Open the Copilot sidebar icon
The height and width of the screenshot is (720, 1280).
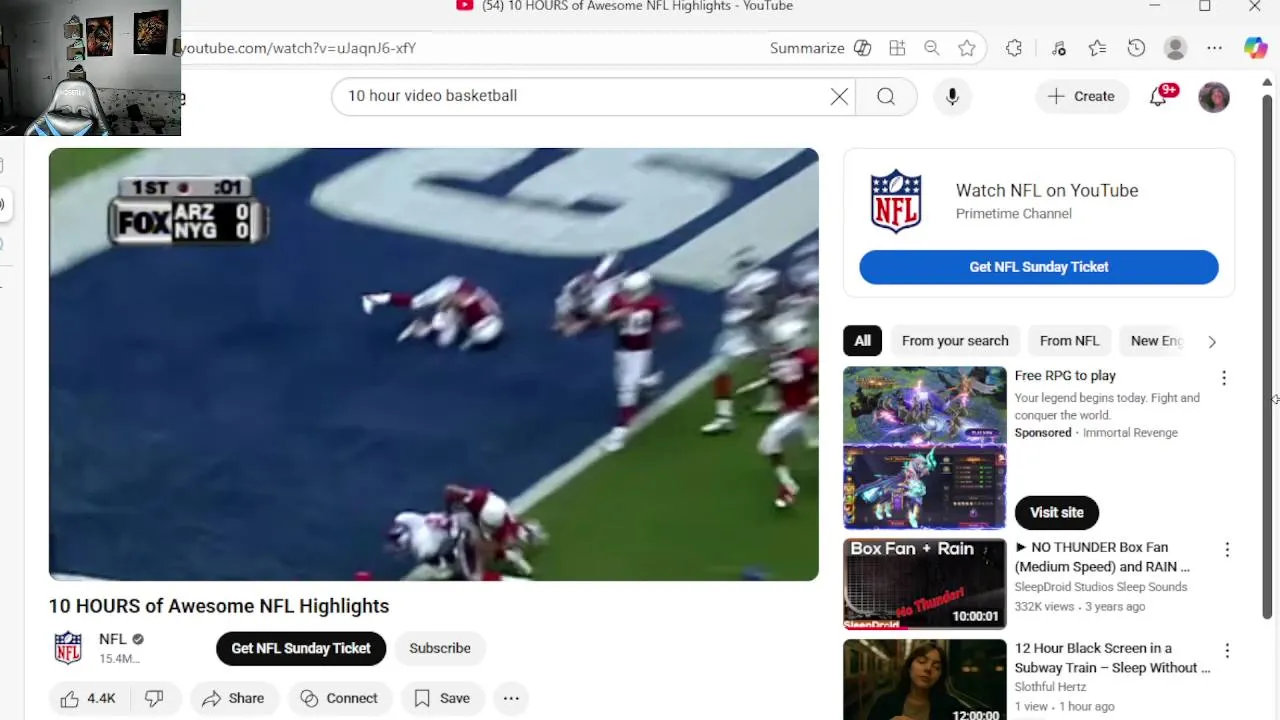coord(1255,48)
